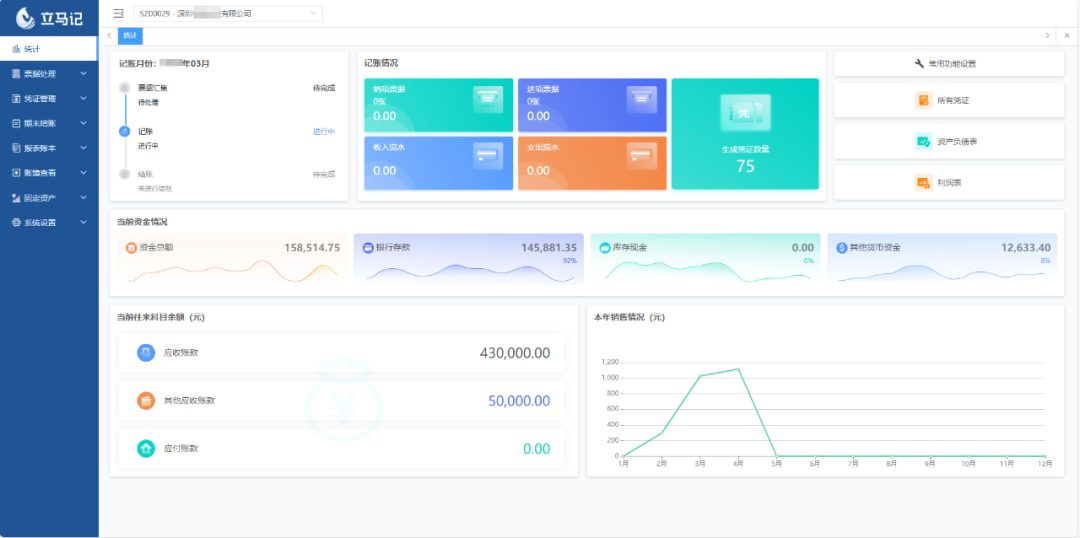Expand the 账簿查看 menu chevron
The width and height of the screenshot is (1080, 538).
coord(83,173)
